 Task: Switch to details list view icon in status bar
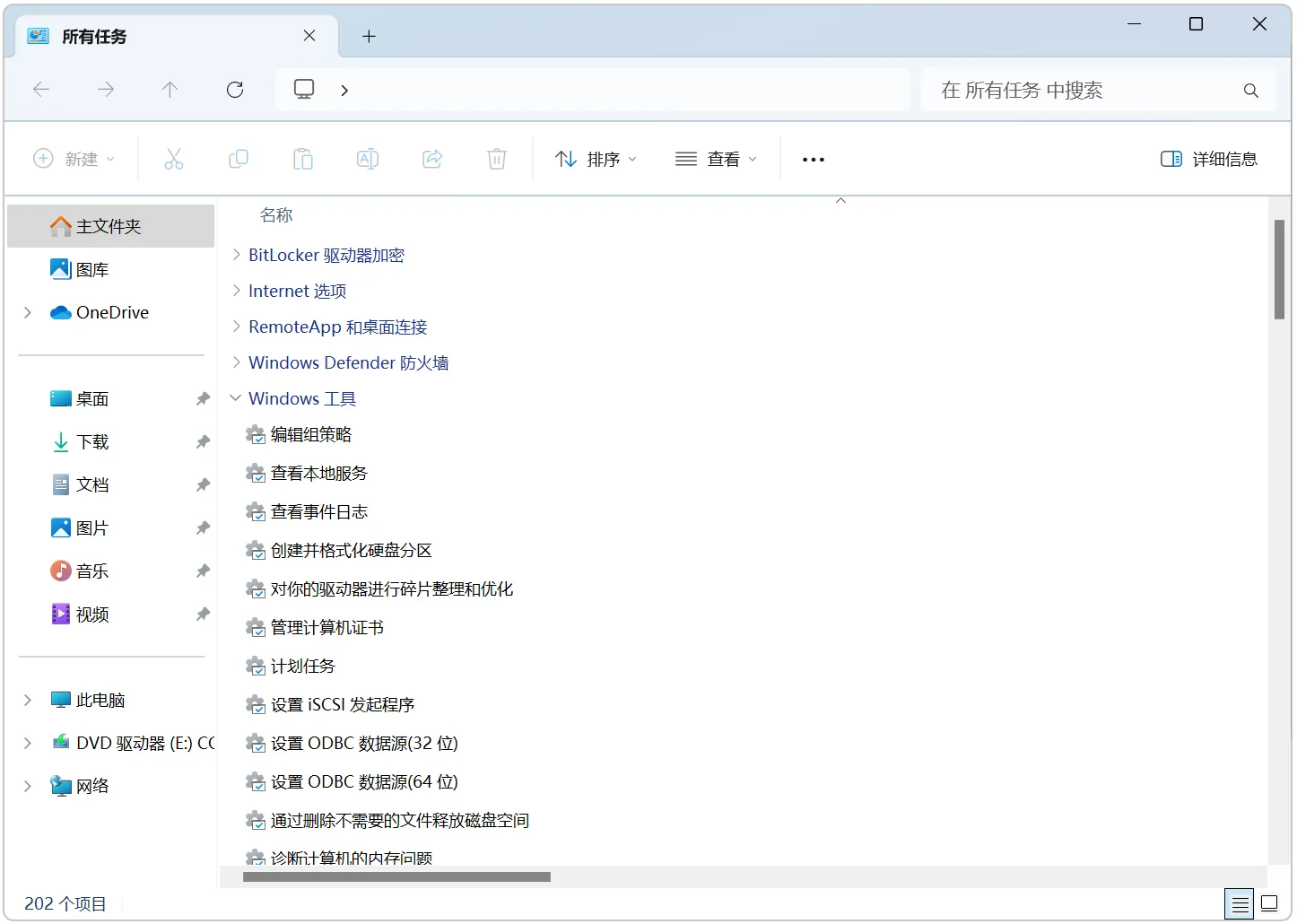point(1240,903)
